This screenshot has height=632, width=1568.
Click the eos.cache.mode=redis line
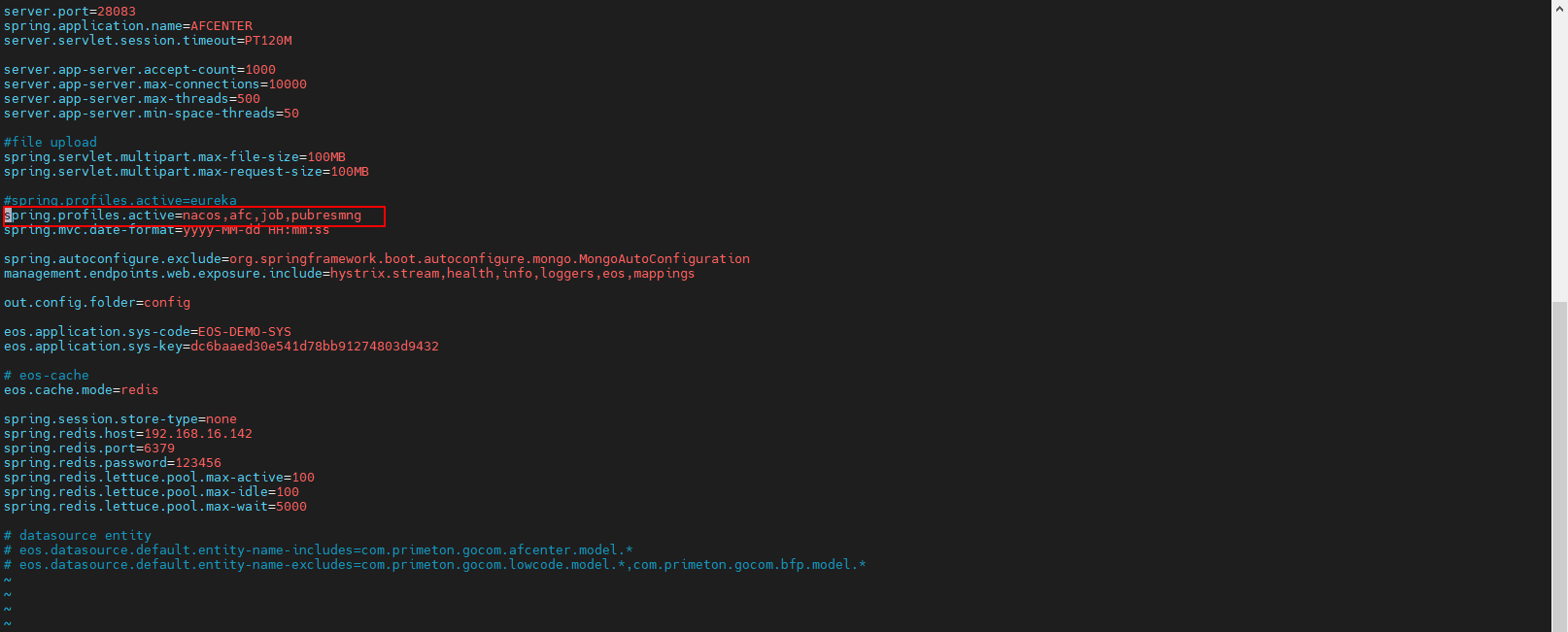click(82, 390)
